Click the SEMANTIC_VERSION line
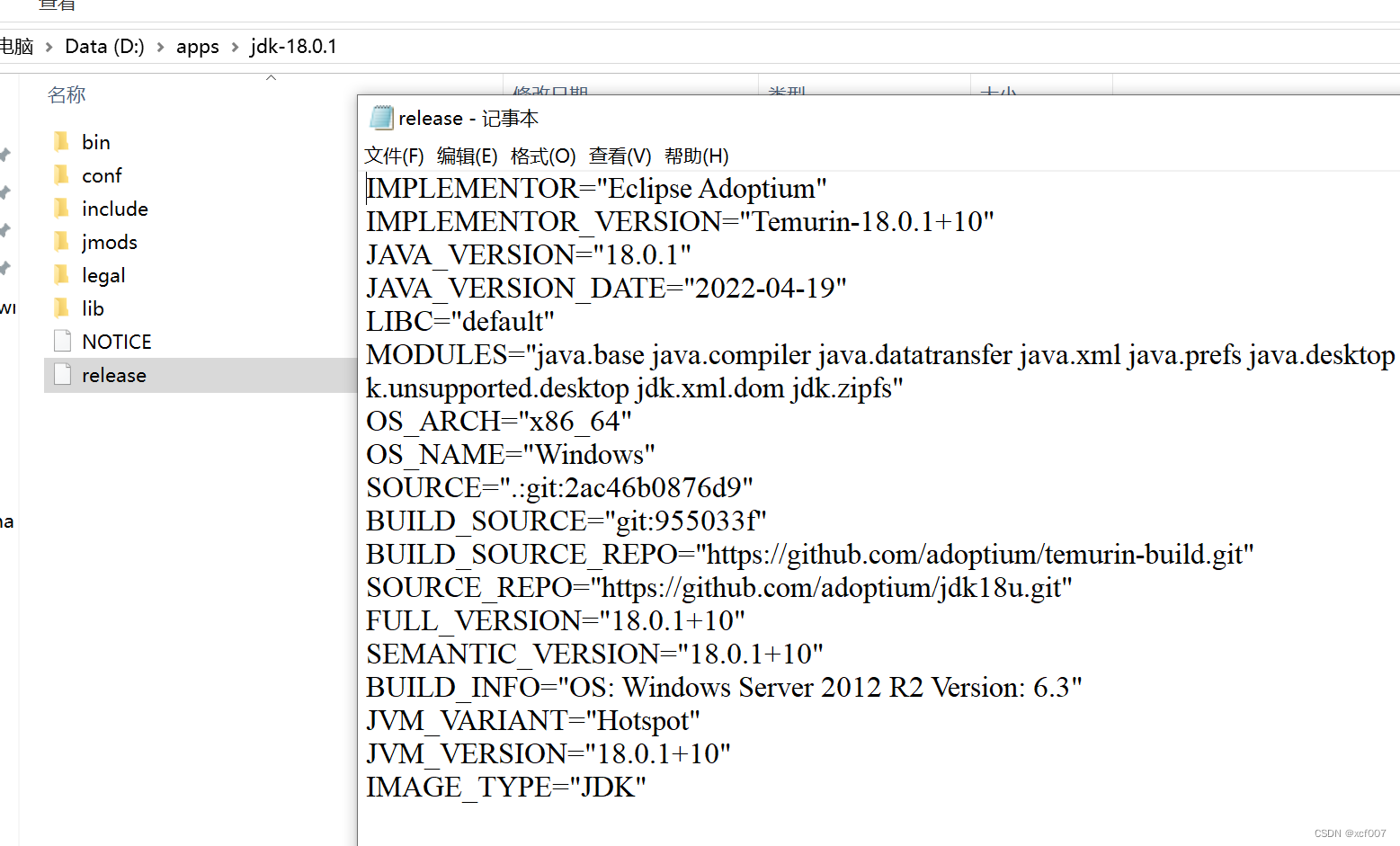1400x846 pixels. point(594,655)
